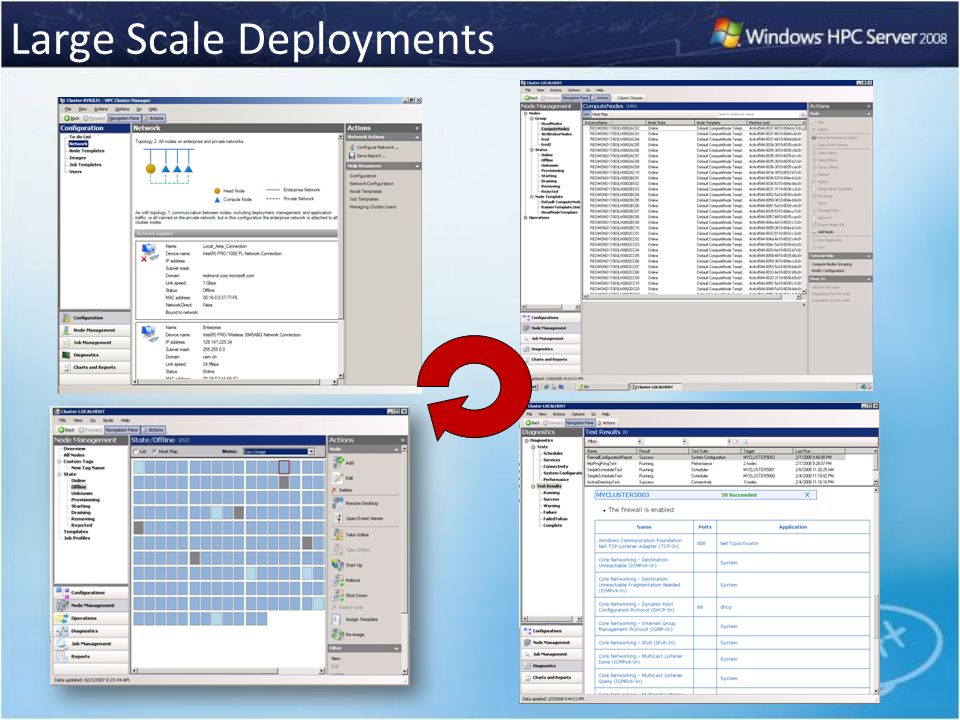Open Node menu in heat map window
Image resolution: width=960 pixels, height=720 pixels.
108,421
